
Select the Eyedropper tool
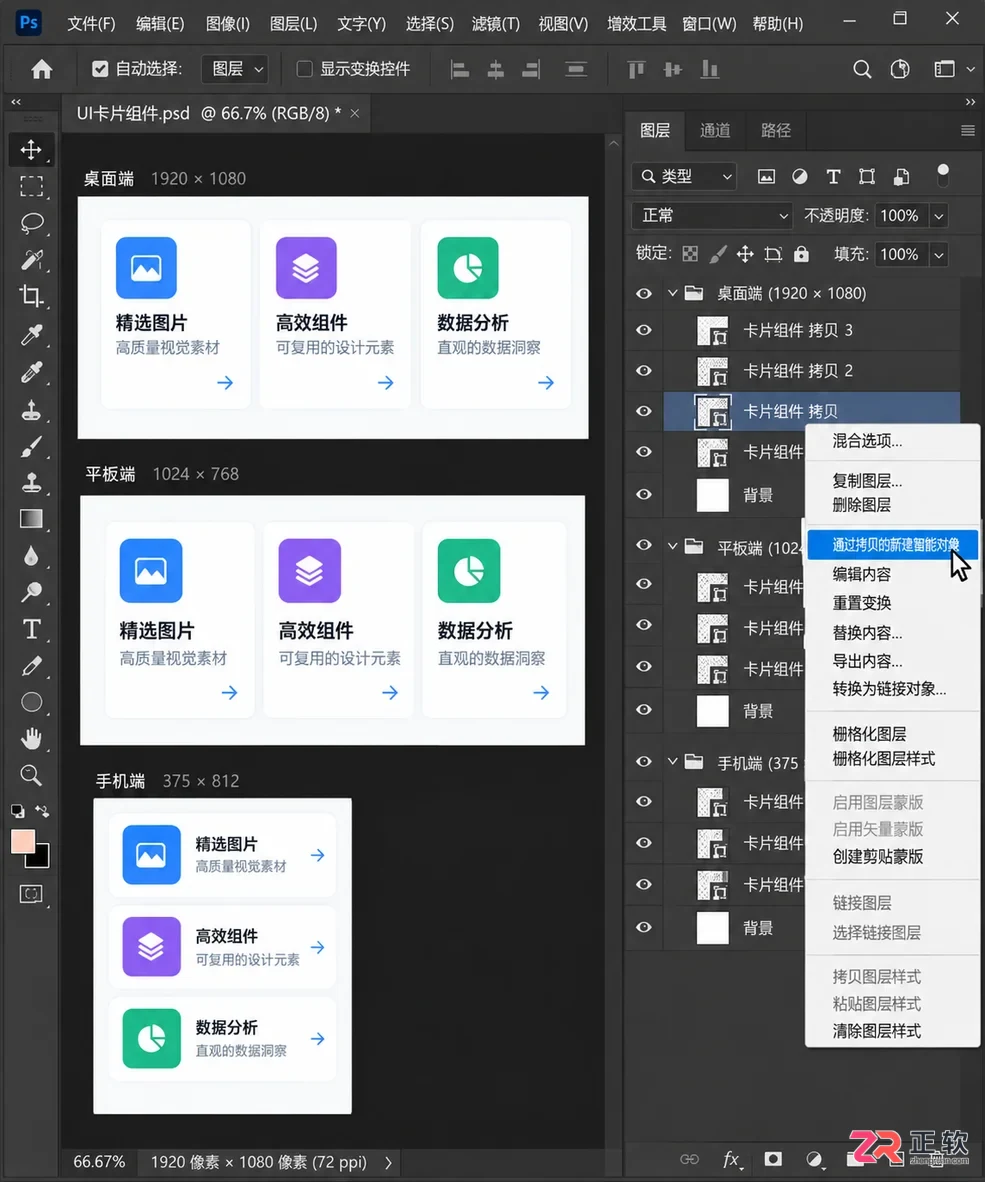click(31, 334)
